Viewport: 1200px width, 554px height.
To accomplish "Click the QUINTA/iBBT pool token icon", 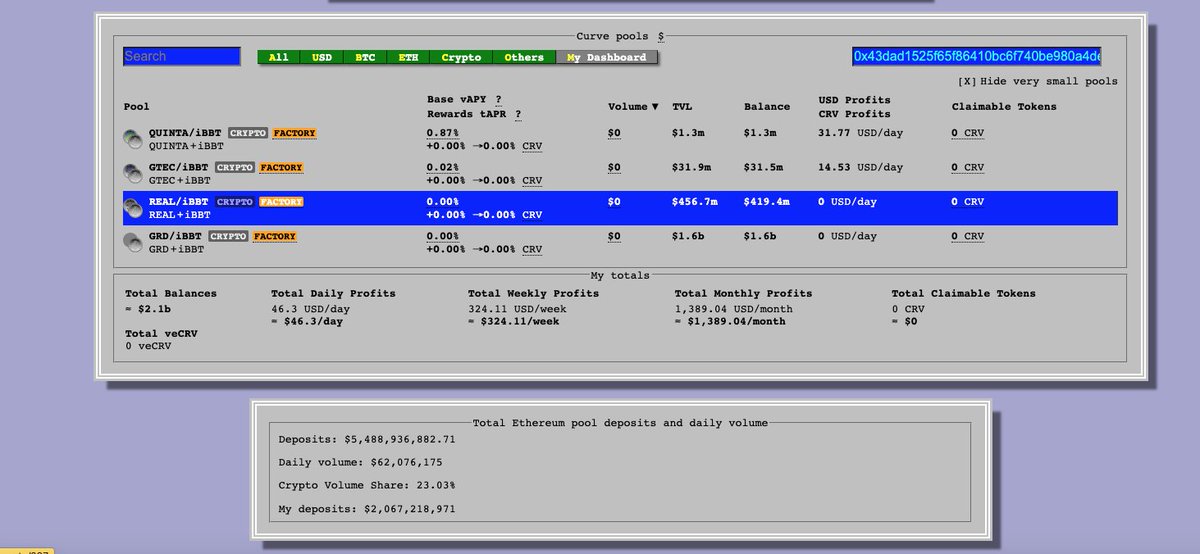I will coord(132,138).
